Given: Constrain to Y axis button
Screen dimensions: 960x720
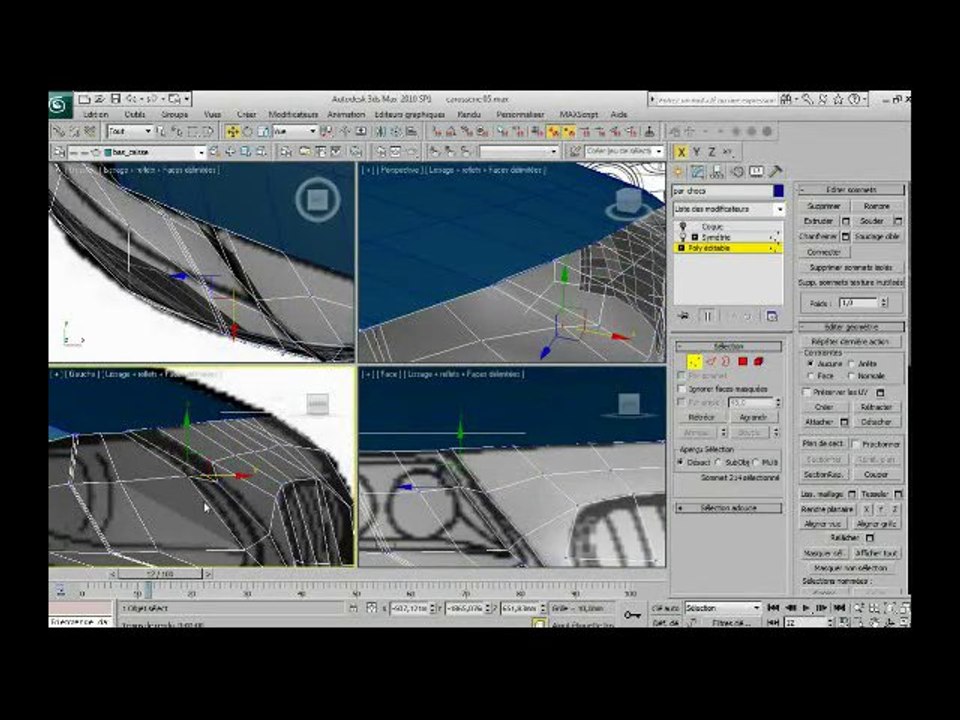Looking at the screenshot, I should pyautogui.click(x=696, y=152).
